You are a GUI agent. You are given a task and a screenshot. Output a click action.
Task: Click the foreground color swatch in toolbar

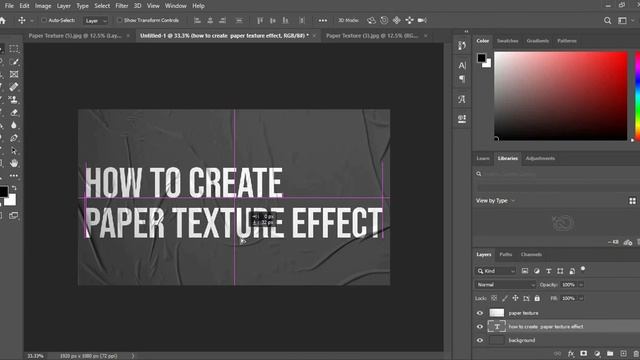click(x=3, y=191)
